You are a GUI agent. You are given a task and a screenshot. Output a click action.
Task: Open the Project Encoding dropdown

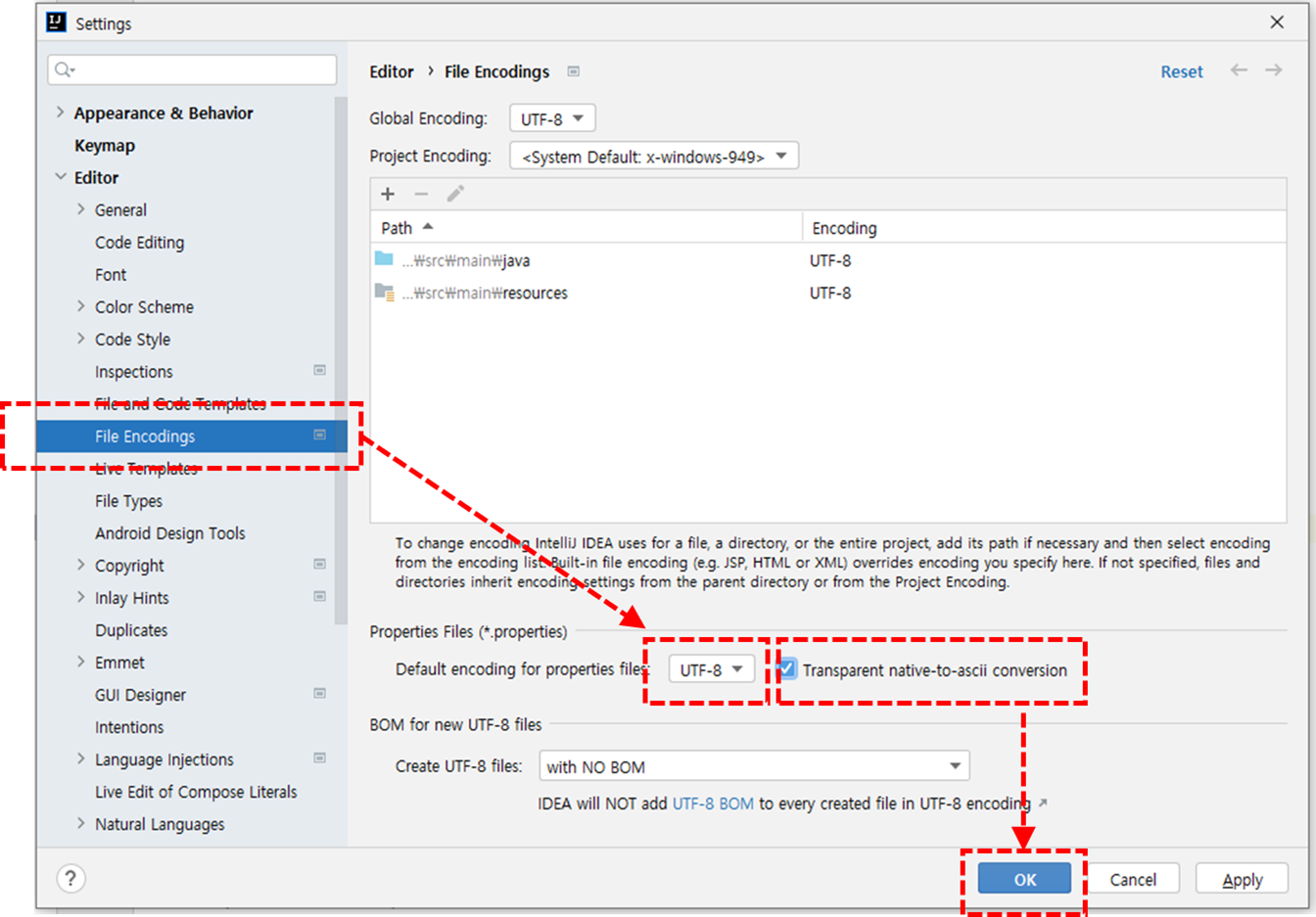tap(654, 156)
